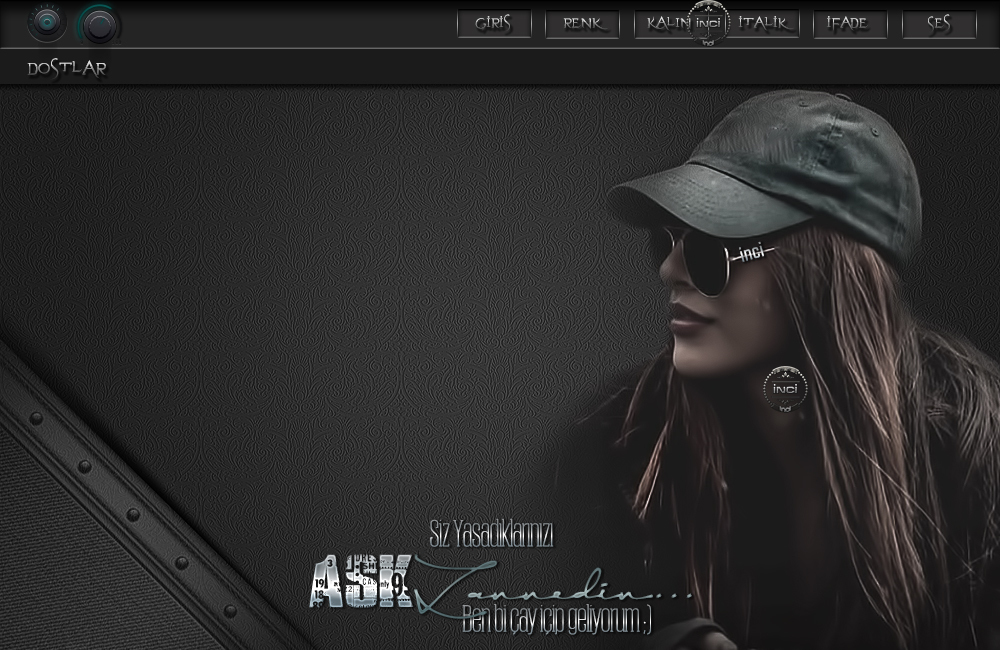Click the right dark round knob
Screen dimensions: 1000x650
[99, 26]
